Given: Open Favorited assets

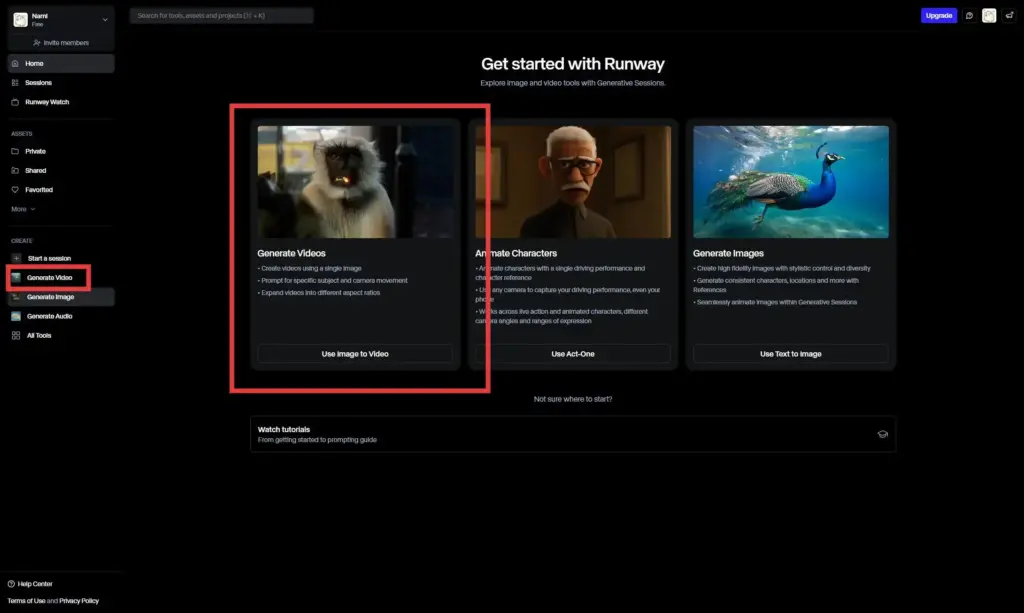Looking at the screenshot, I should pos(61,190).
